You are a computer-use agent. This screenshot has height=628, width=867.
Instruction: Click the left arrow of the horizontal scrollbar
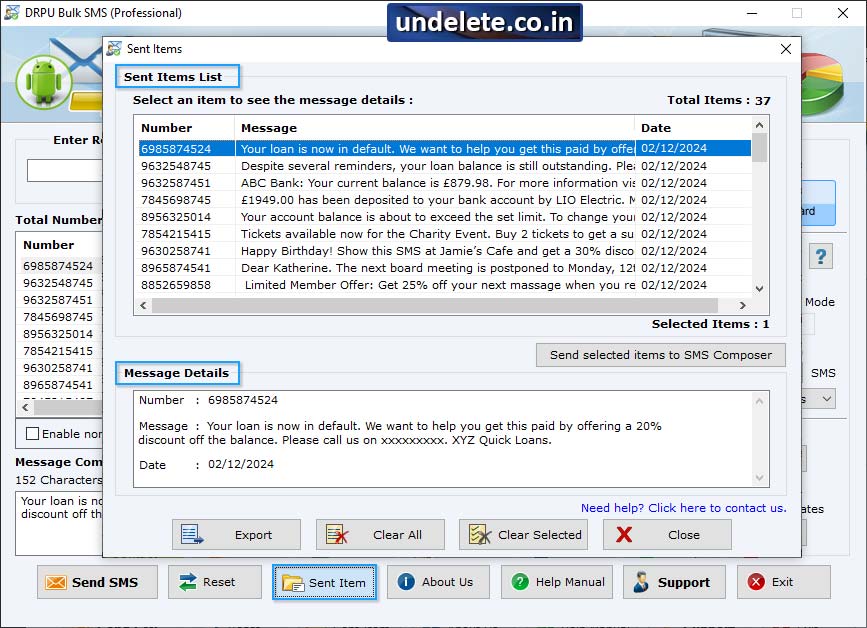point(141,305)
